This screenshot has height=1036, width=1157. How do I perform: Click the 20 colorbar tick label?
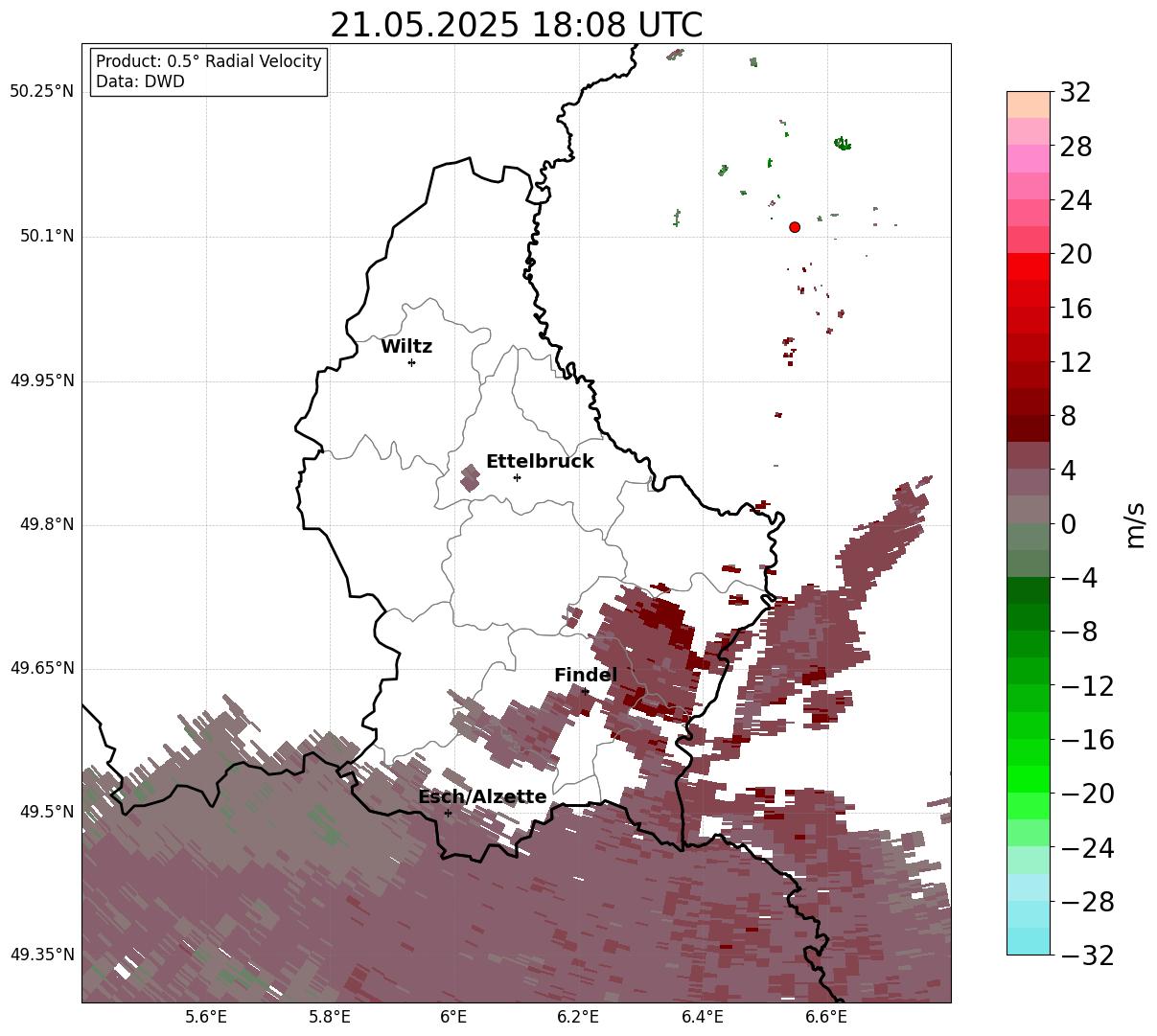point(1075,255)
